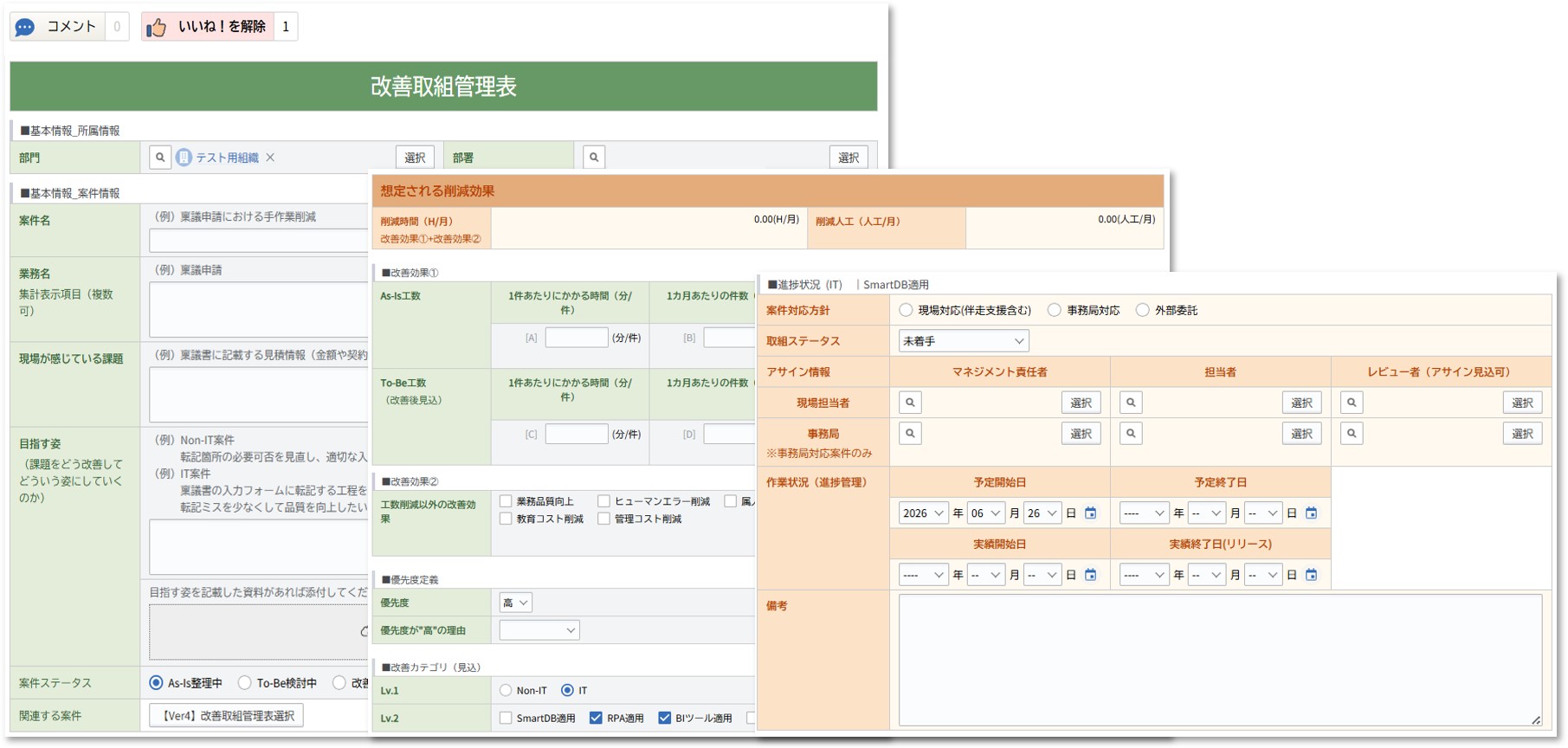Select IT radio under Lv.1

point(567,691)
